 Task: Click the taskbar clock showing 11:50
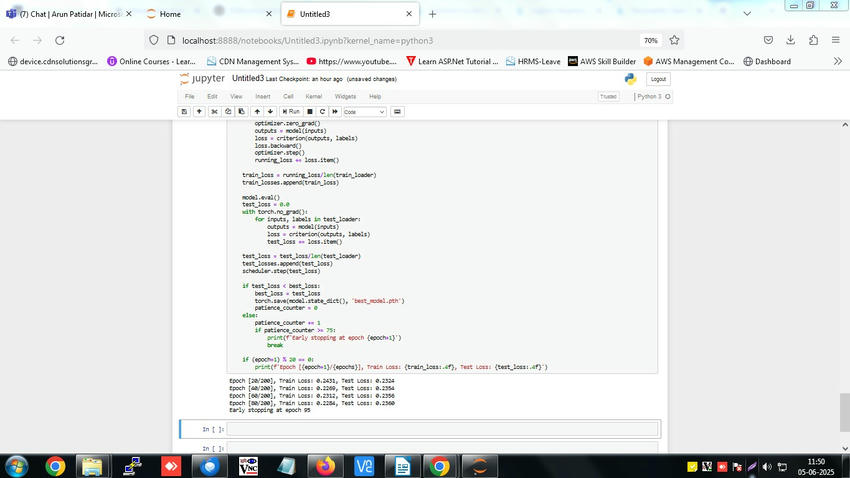click(x=816, y=467)
